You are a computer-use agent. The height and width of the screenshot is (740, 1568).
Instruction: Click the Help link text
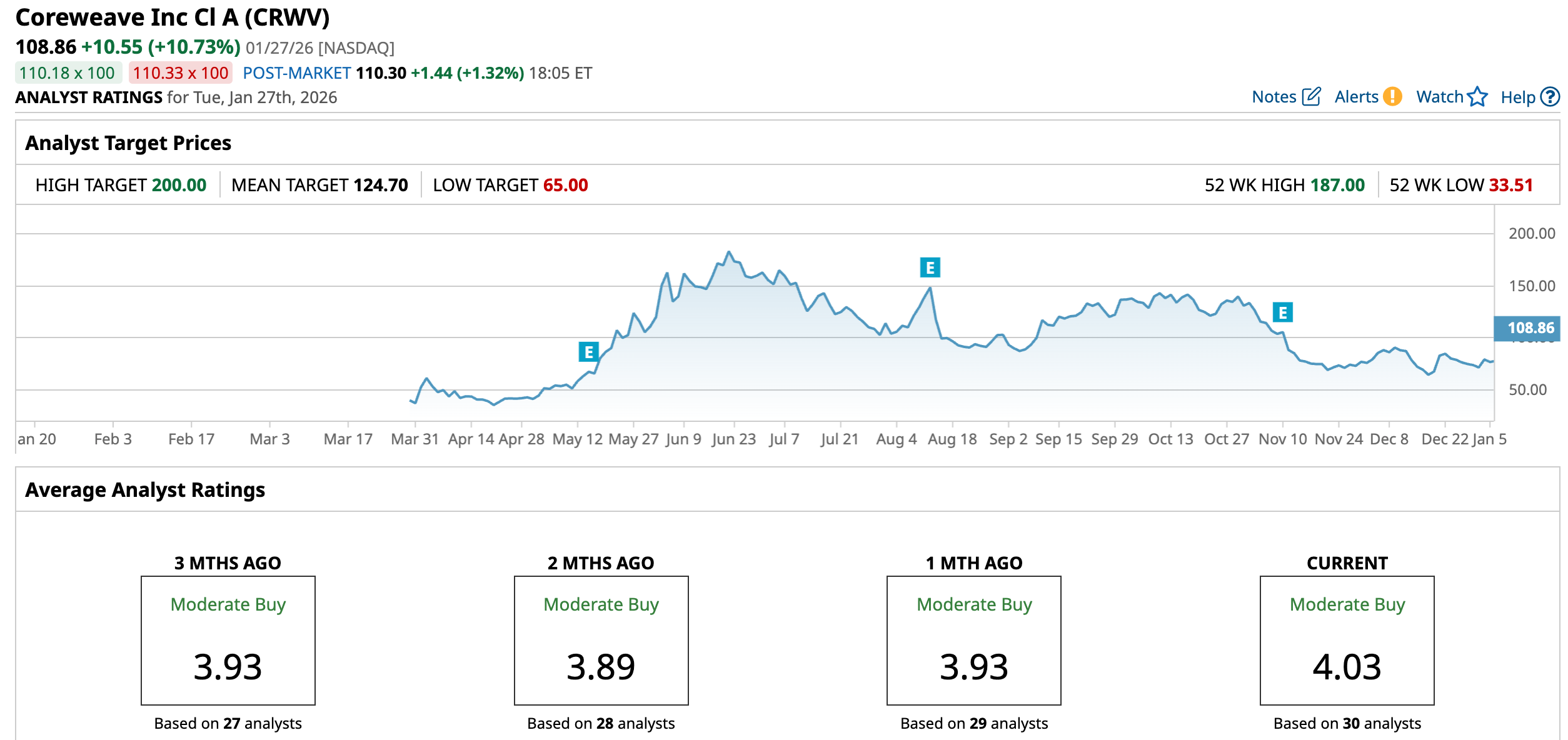(x=1517, y=97)
